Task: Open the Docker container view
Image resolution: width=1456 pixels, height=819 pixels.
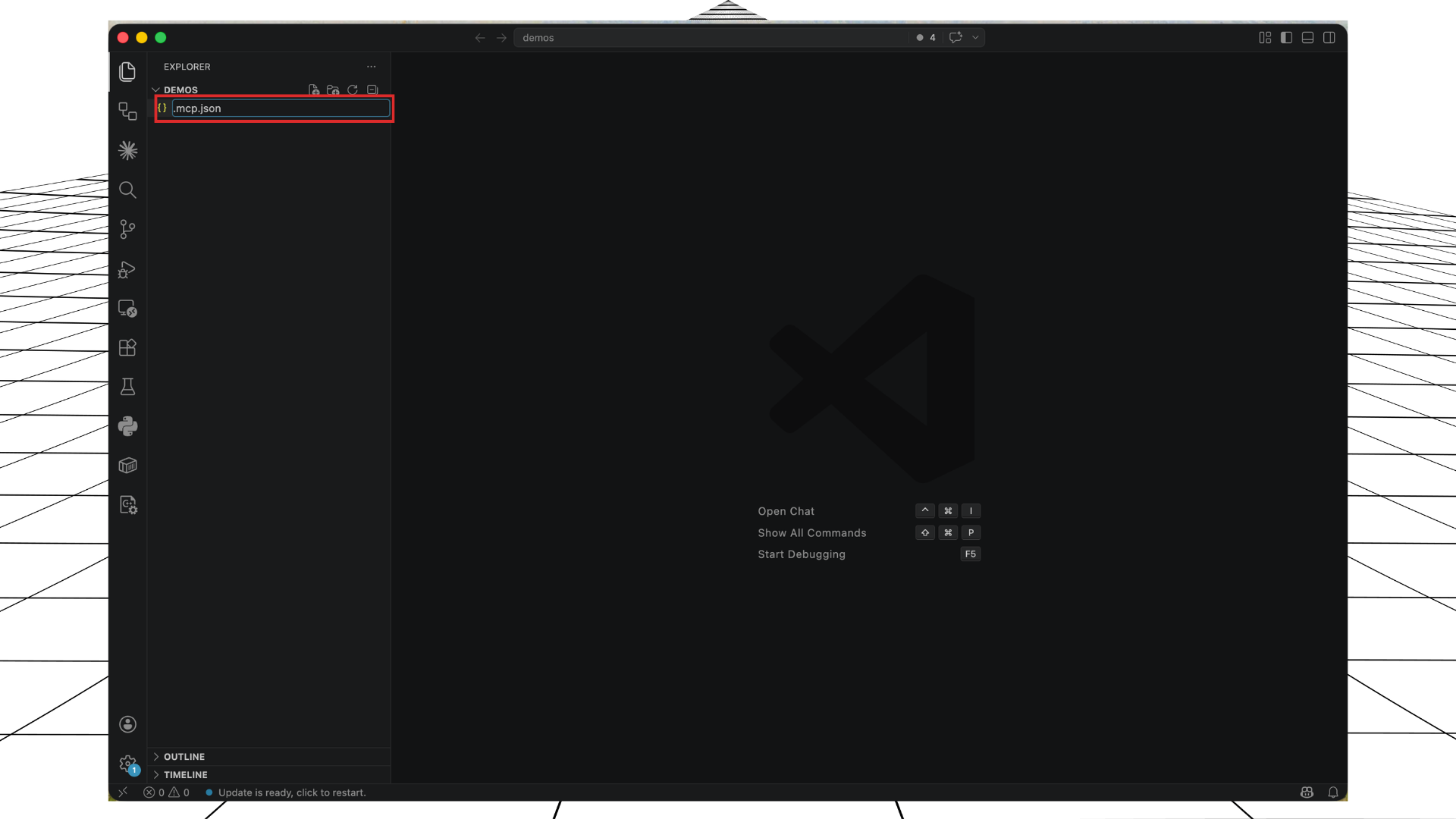Action: [x=127, y=465]
